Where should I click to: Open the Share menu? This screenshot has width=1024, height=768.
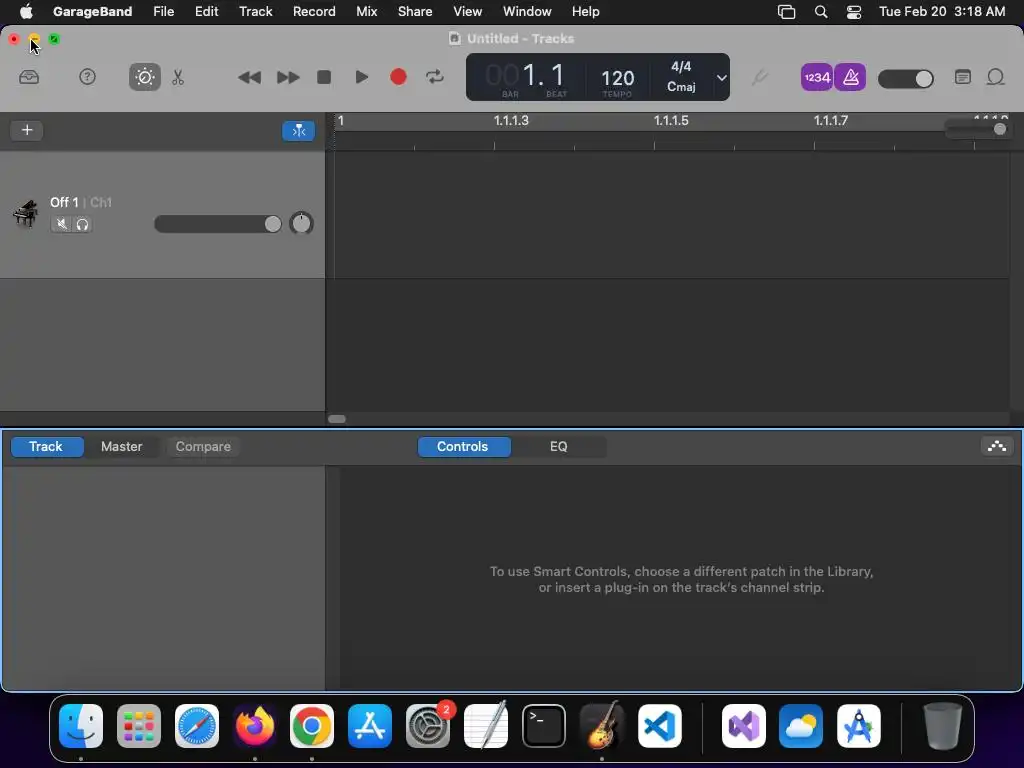[415, 12]
